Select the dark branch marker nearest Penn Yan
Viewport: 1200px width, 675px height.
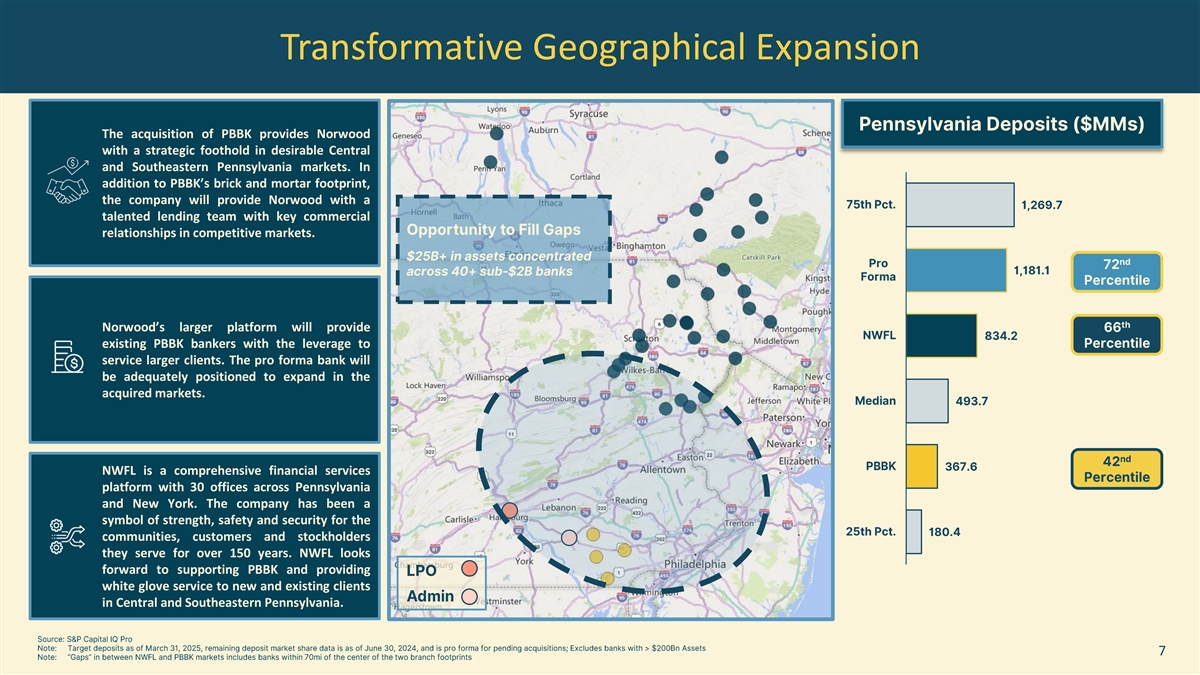[x=490, y=162]
